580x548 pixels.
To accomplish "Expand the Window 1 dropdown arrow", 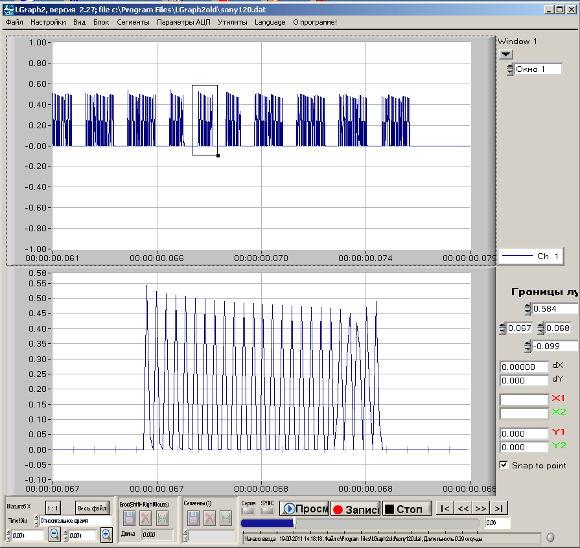I will click(506, 54).
